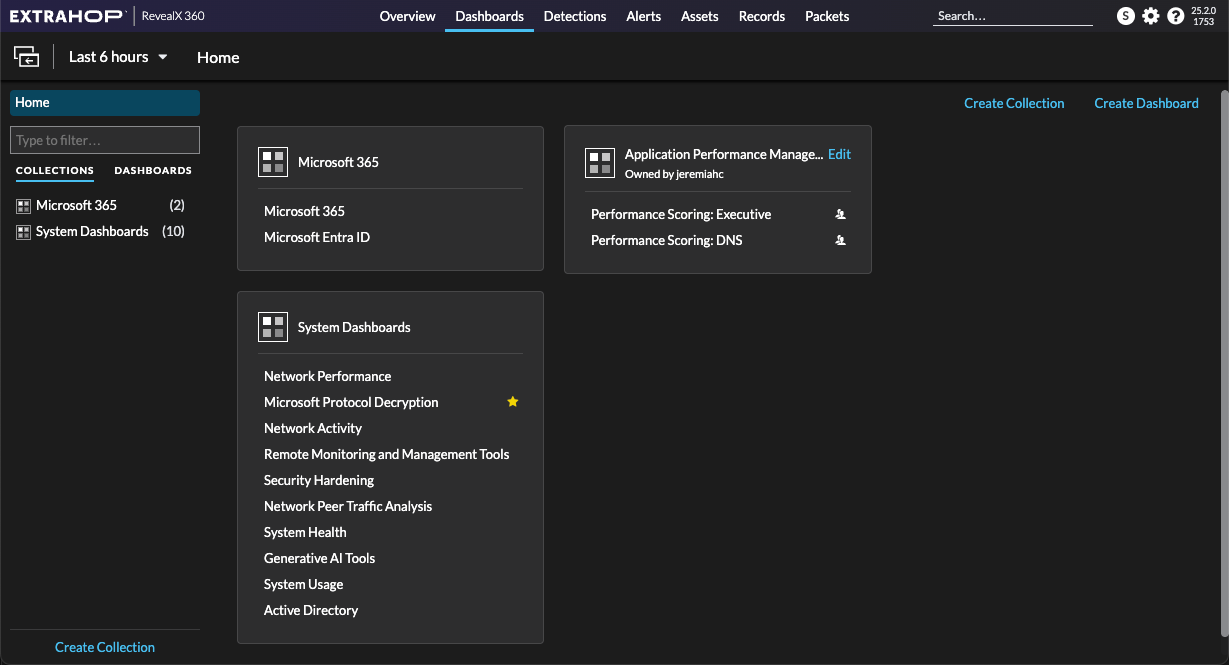Click the version number 25.2.0 1753
1229x665 pixels.
(x=1203, y=16)
